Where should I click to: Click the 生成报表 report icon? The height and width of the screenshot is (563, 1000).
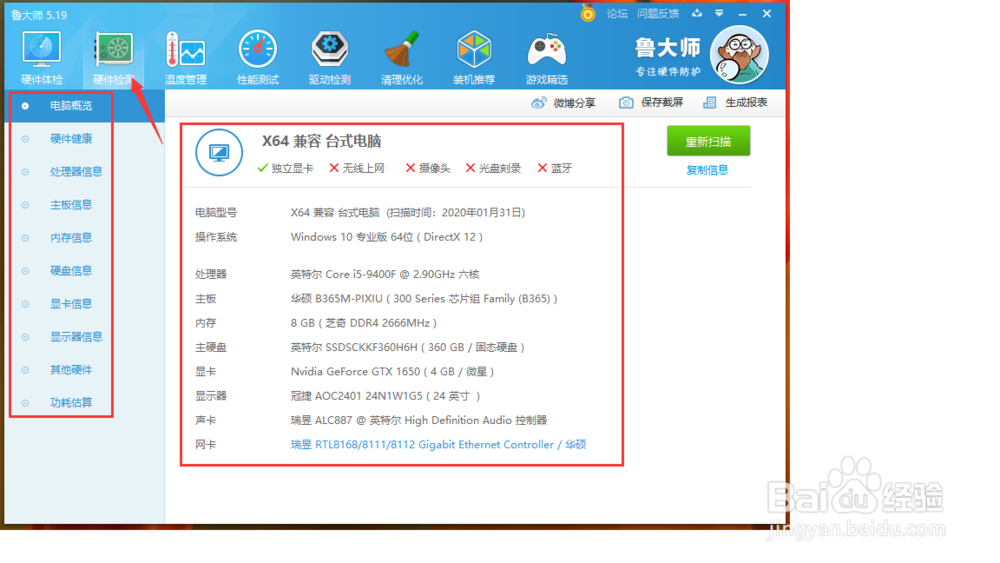709,103
